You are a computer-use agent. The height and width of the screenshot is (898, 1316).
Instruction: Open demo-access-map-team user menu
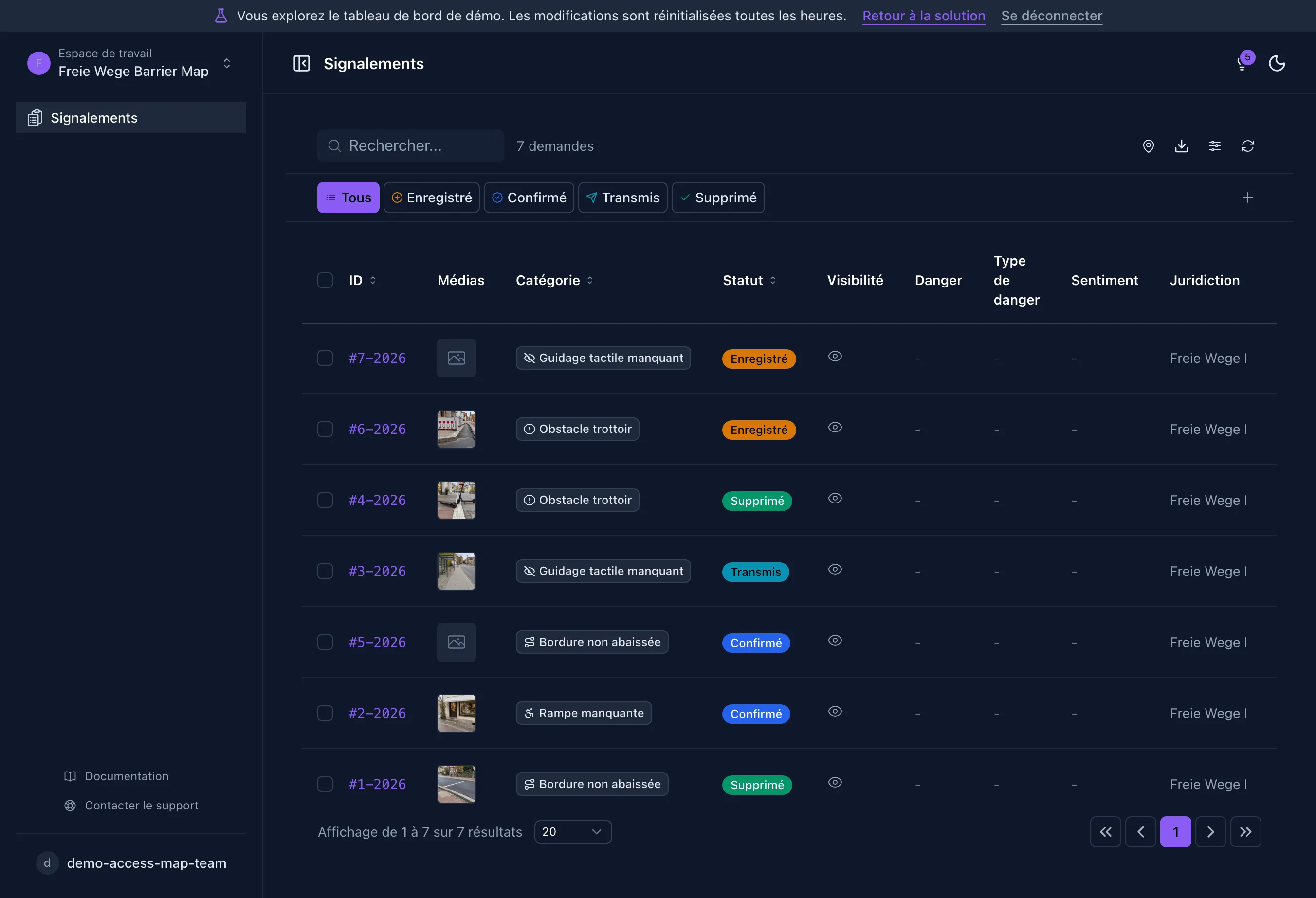131,863
